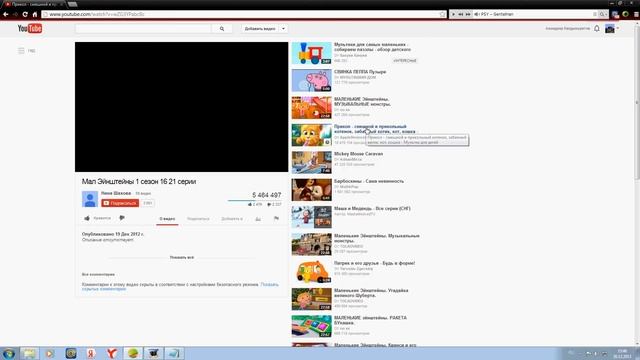Open the Windows Start button

tap(9, 353)
